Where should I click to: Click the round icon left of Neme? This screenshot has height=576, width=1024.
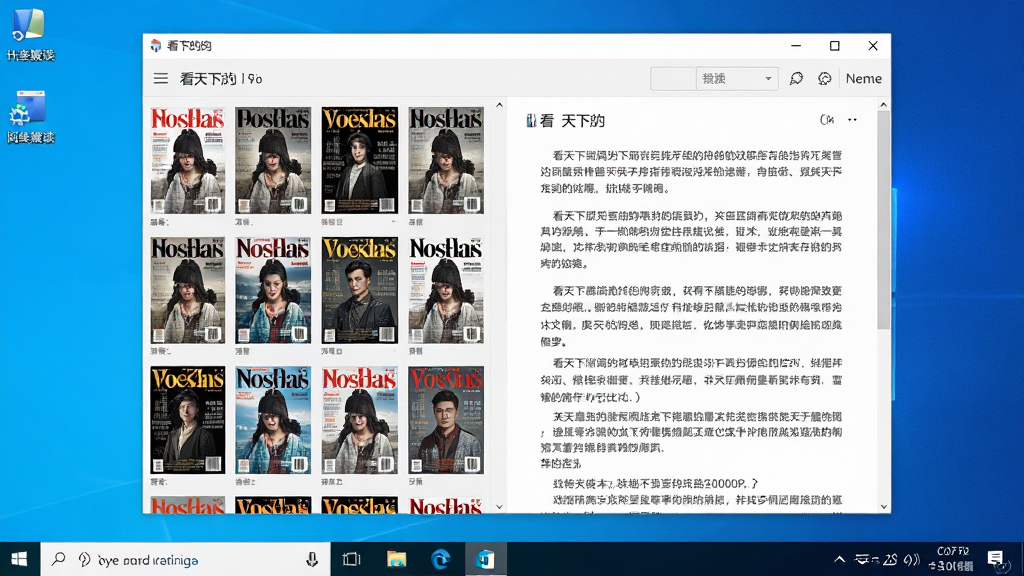[x=825, y=79]
